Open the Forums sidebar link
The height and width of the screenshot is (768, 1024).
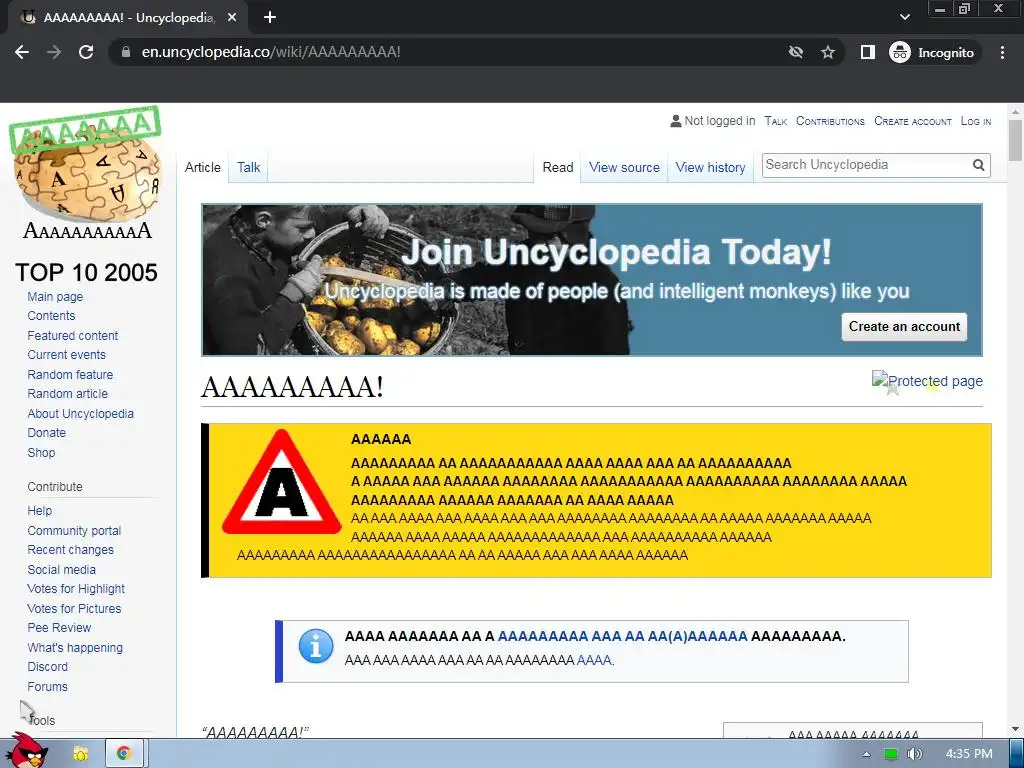pyautogui.click(x=47, y=686)
